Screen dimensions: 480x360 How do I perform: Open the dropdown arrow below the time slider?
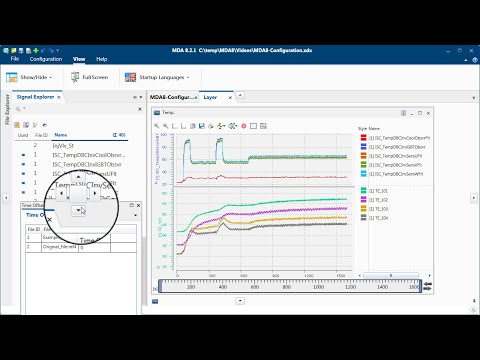coord(240,301)
